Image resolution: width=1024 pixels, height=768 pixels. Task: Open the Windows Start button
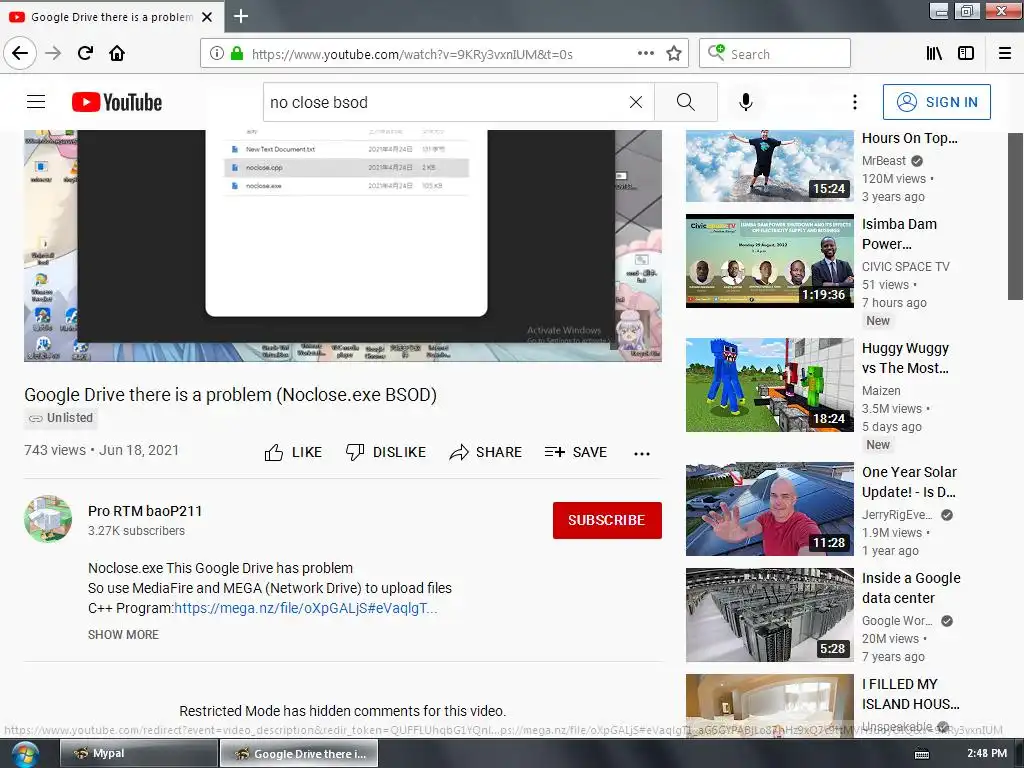(24, 754)
